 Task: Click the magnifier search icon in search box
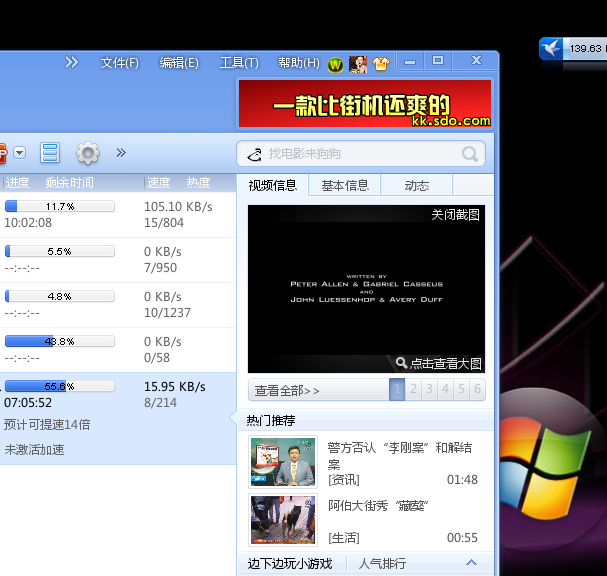(x=469, y=154)
